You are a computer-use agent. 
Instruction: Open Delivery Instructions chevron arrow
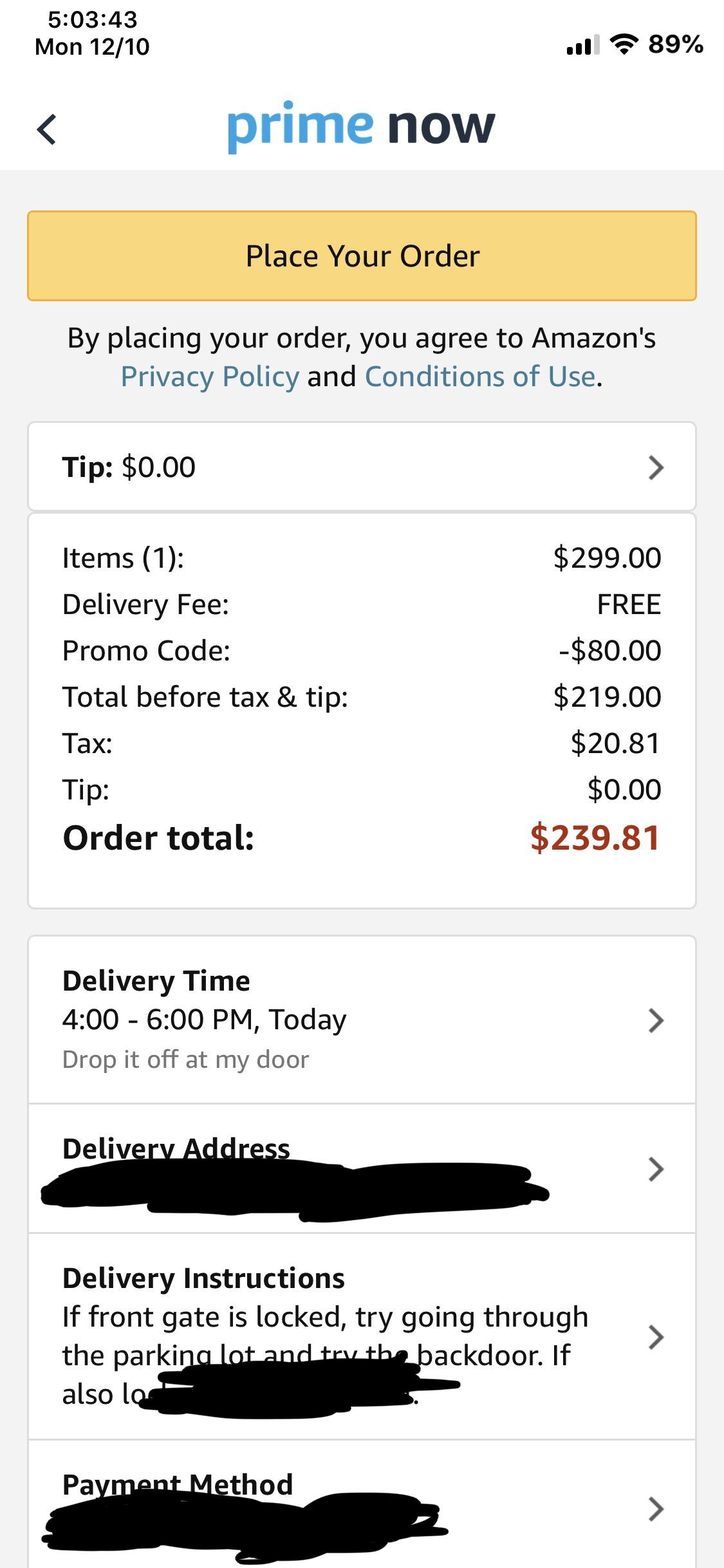coord(655,1336)
